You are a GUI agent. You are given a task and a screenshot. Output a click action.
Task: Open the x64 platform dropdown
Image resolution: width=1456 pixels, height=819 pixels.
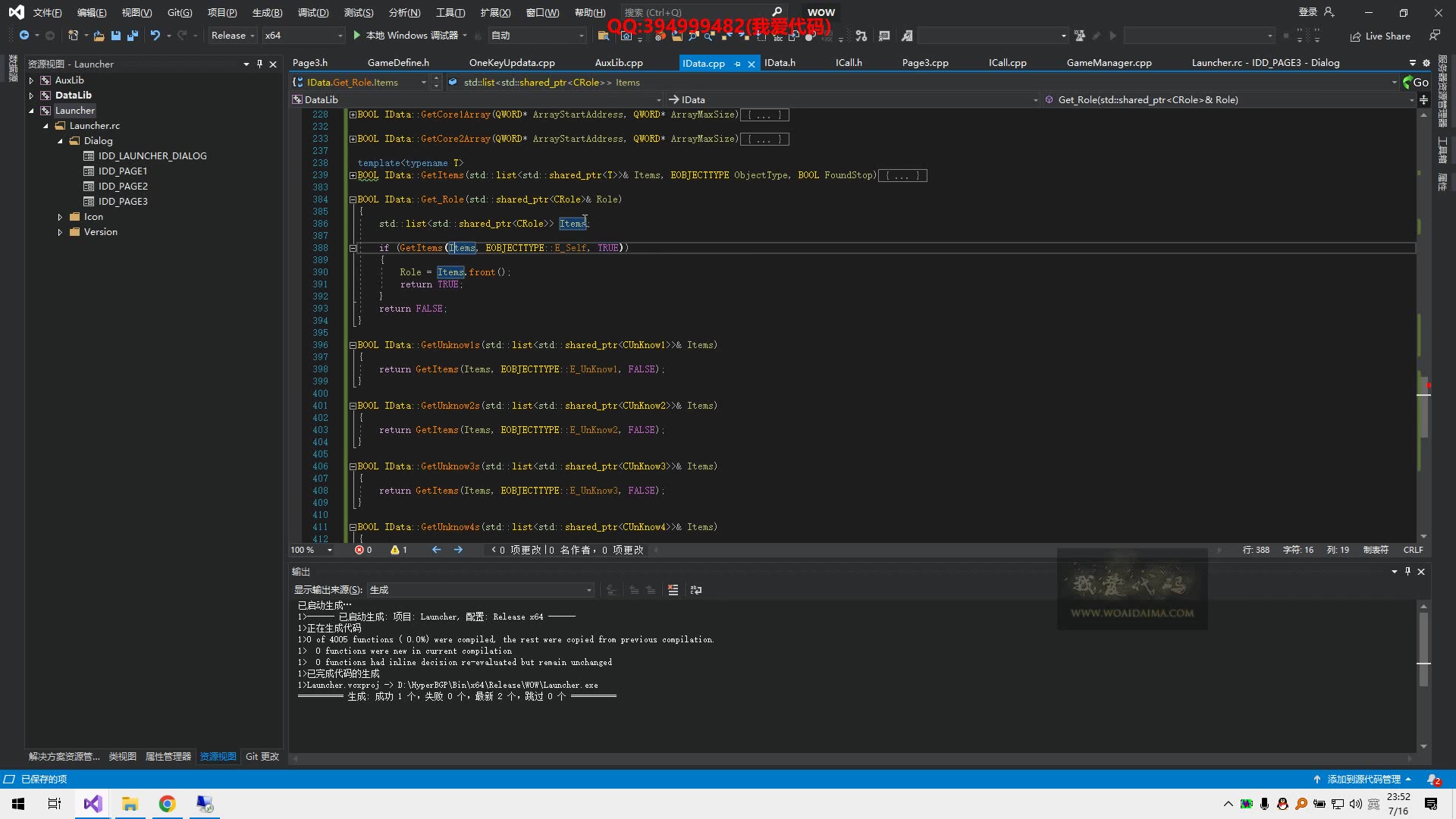click(303, 36)
